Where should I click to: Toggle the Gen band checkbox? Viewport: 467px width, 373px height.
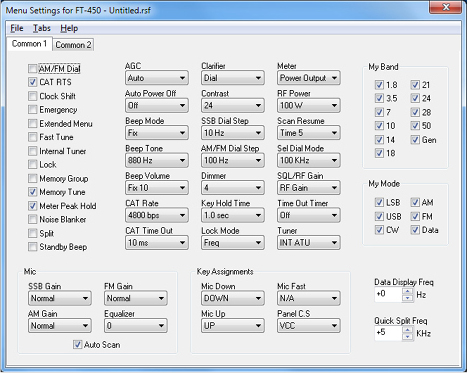(x=415, y=140)
